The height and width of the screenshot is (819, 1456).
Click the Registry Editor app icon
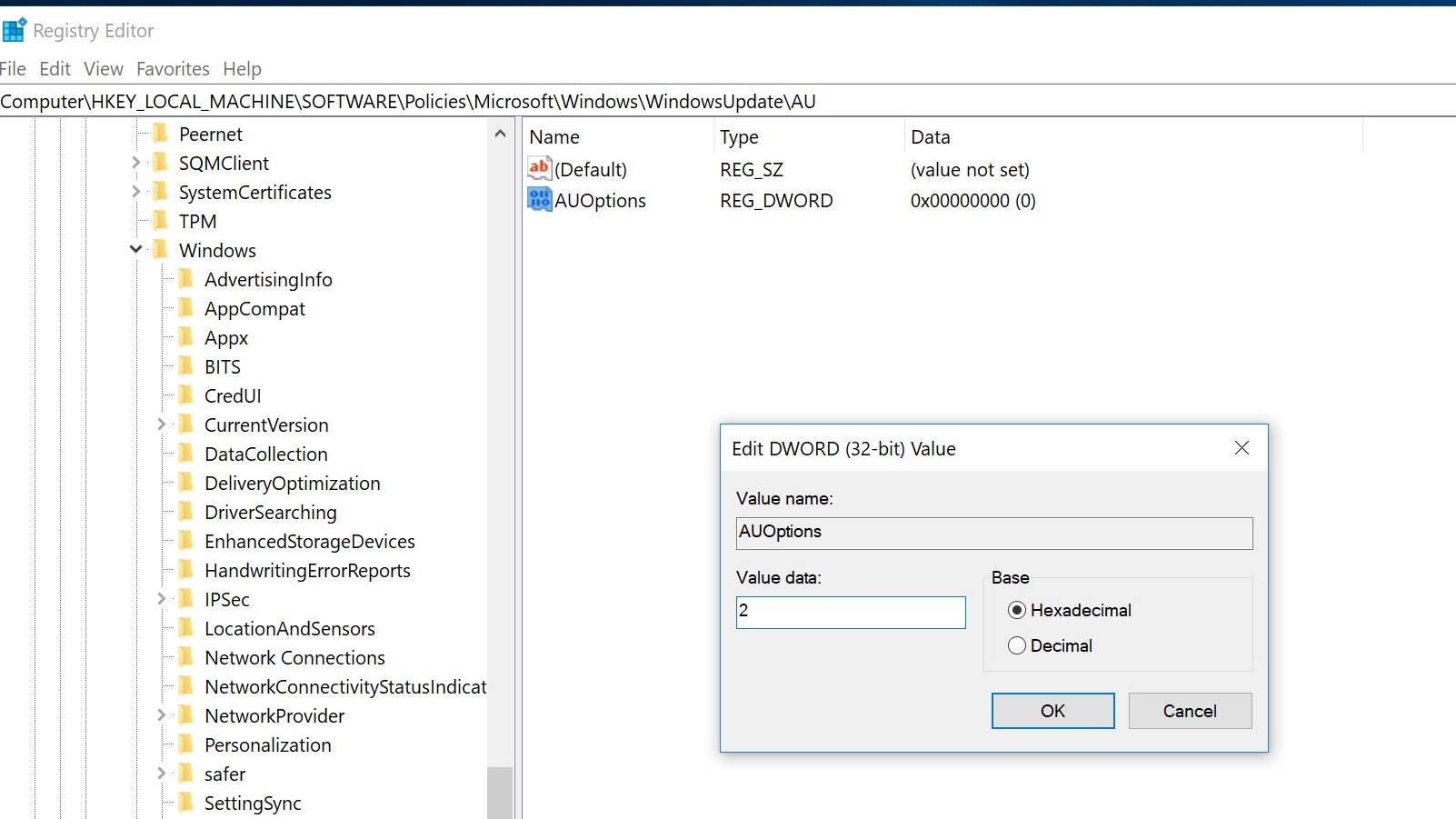pyautogui.click(x=15, y=30)
